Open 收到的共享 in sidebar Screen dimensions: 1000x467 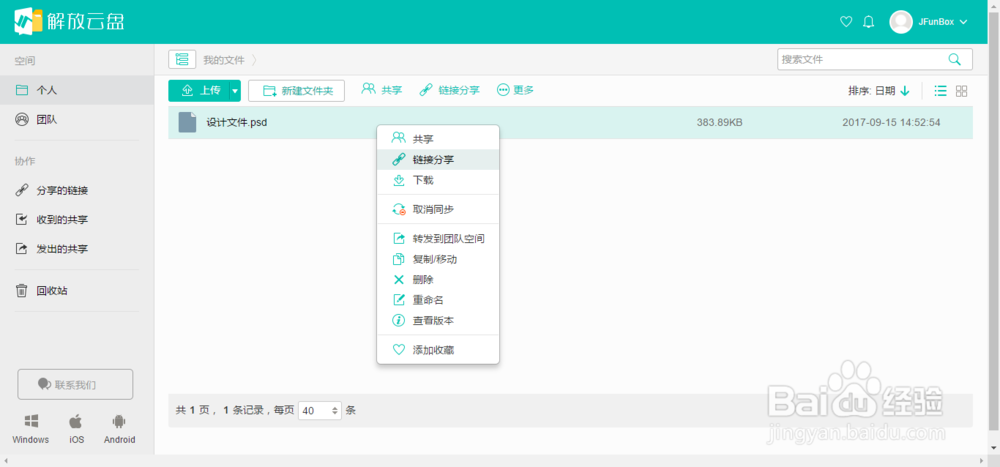(x=77, y=219)
